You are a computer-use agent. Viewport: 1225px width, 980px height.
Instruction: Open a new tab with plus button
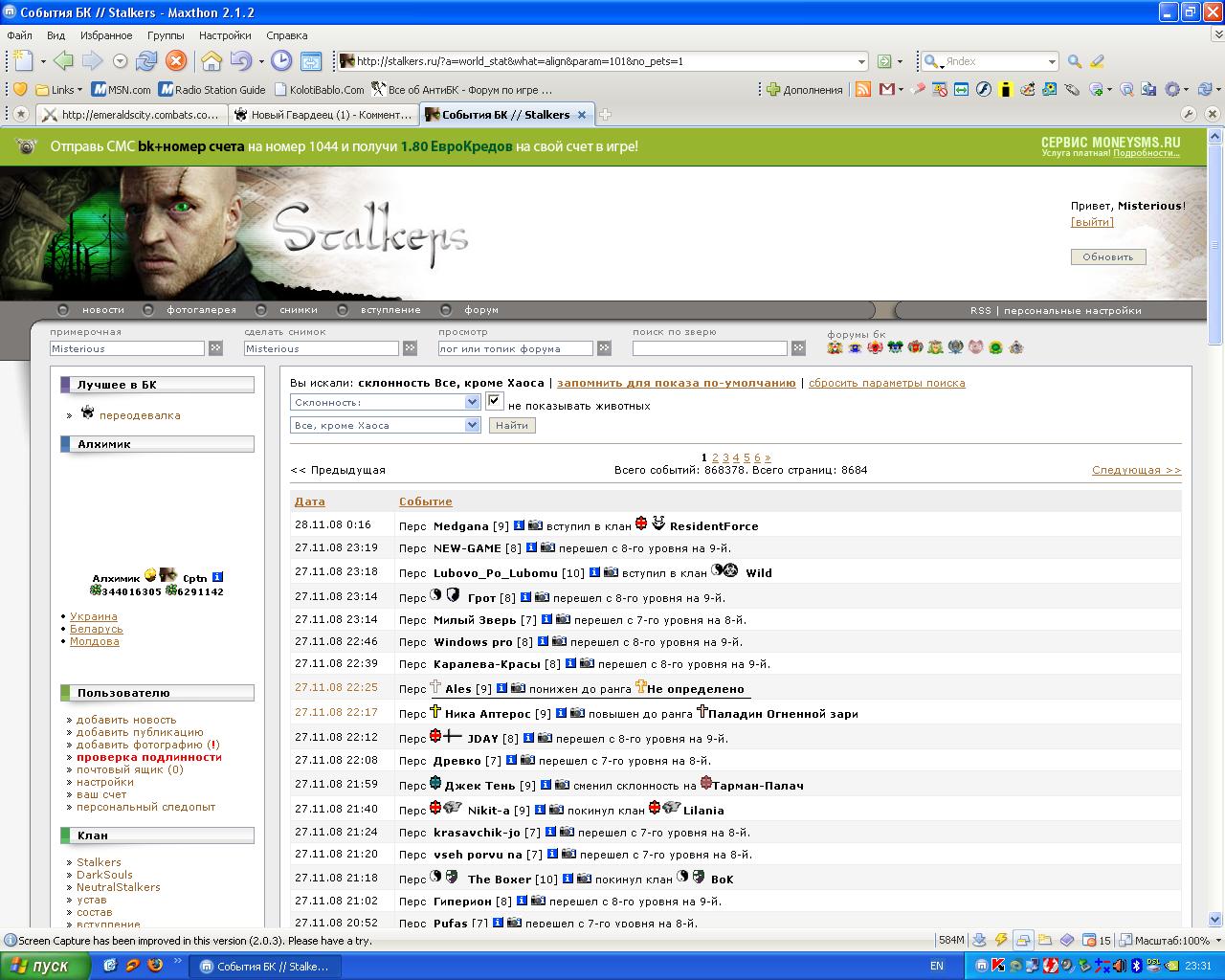(605, 114)
